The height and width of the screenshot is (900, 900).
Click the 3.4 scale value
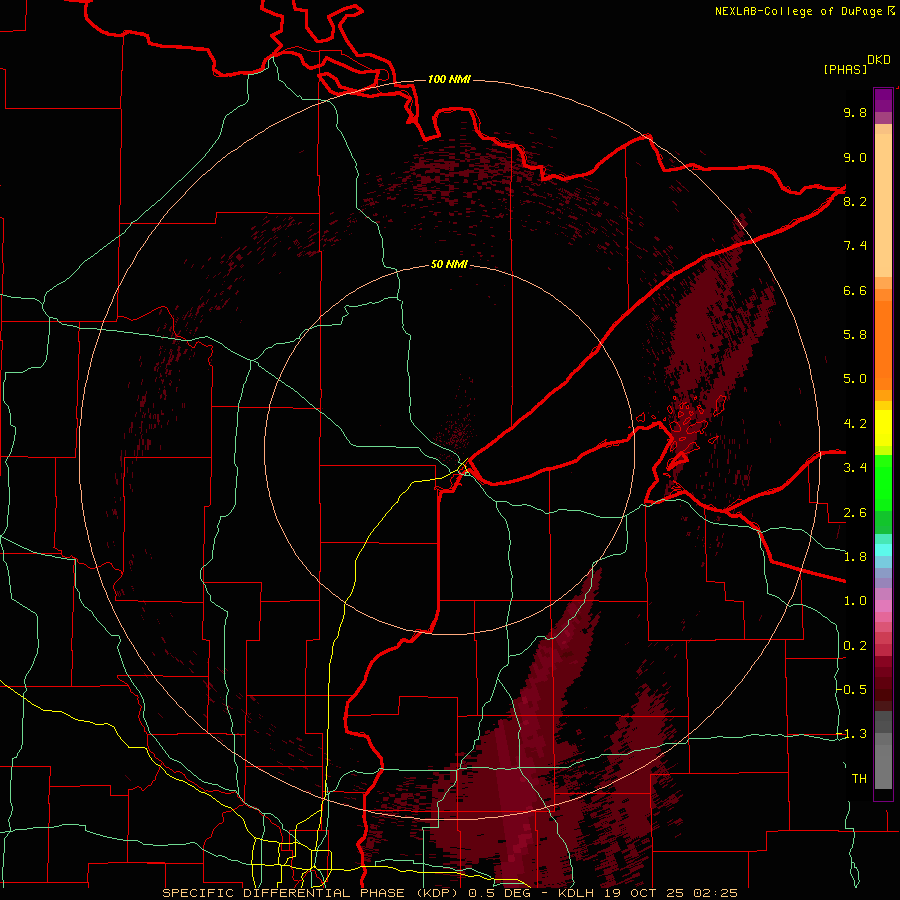coord(855,468)
